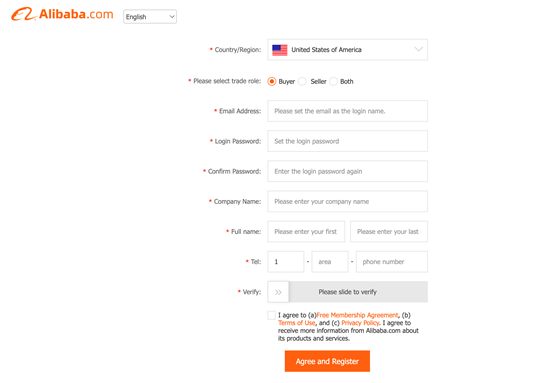The image size is (540, 383).
Task: Click into the Login Password field
Action: [347, 141]
